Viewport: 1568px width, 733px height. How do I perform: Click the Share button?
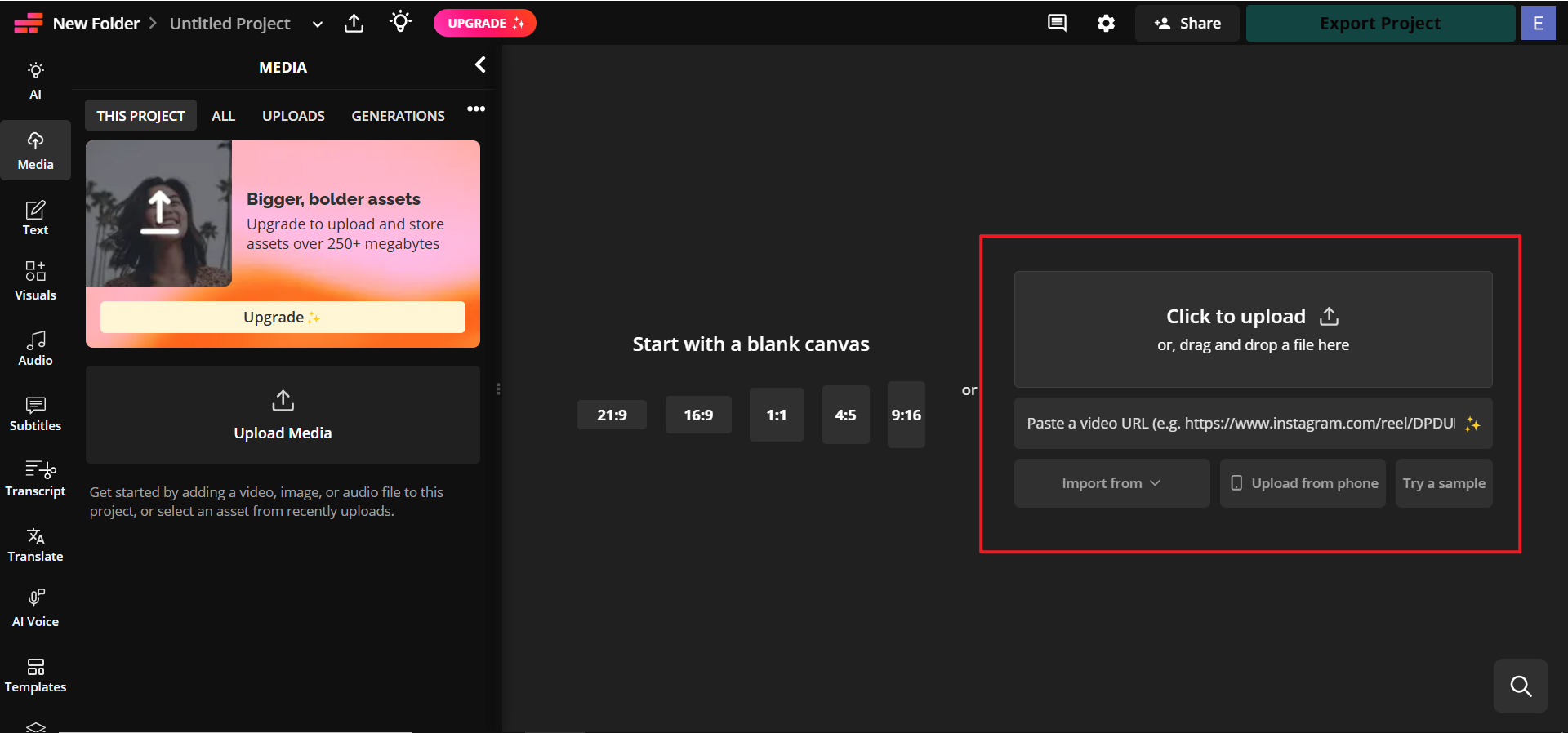coord(1187,23)
